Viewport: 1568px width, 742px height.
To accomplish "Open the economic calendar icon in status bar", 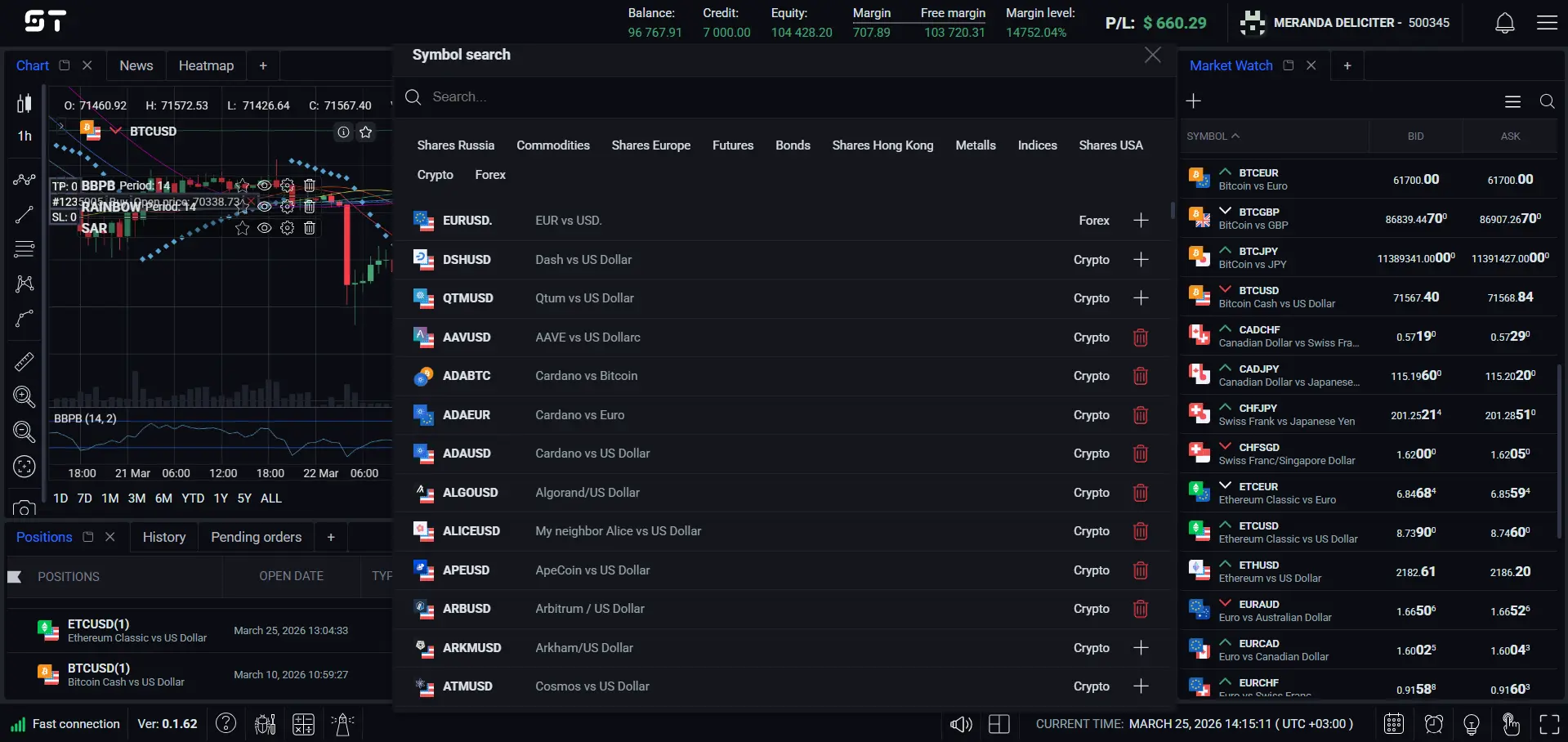I will (1394, 724).
